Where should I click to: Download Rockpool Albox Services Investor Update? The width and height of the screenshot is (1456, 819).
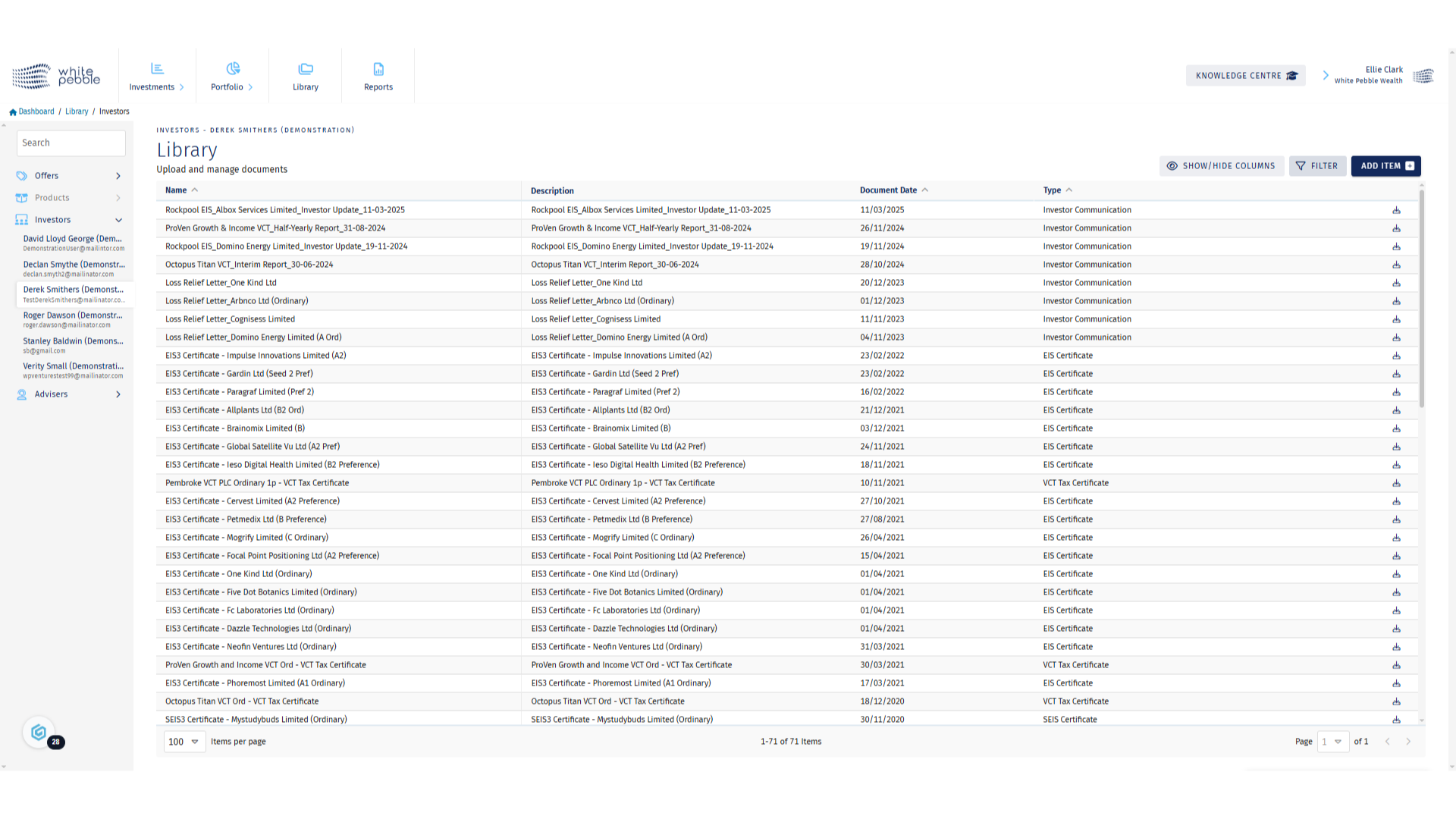[x=1396, y=210]
